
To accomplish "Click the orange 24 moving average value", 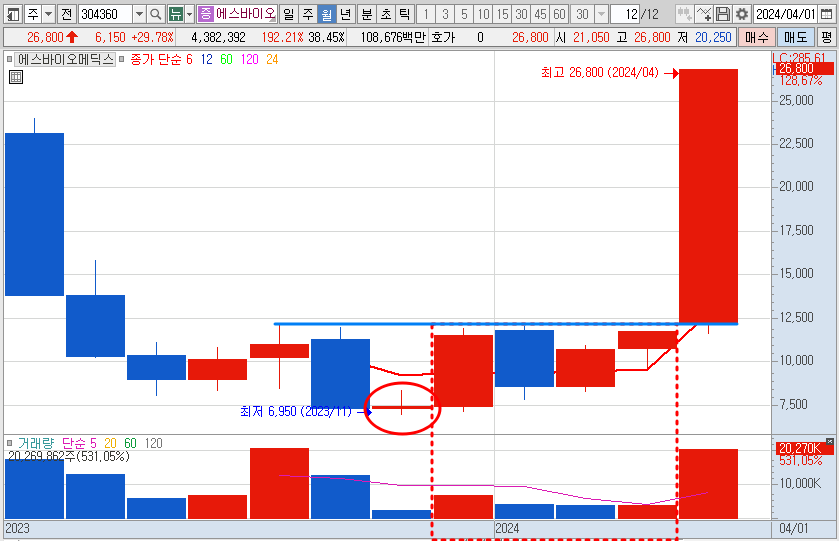I will point(272,59).
